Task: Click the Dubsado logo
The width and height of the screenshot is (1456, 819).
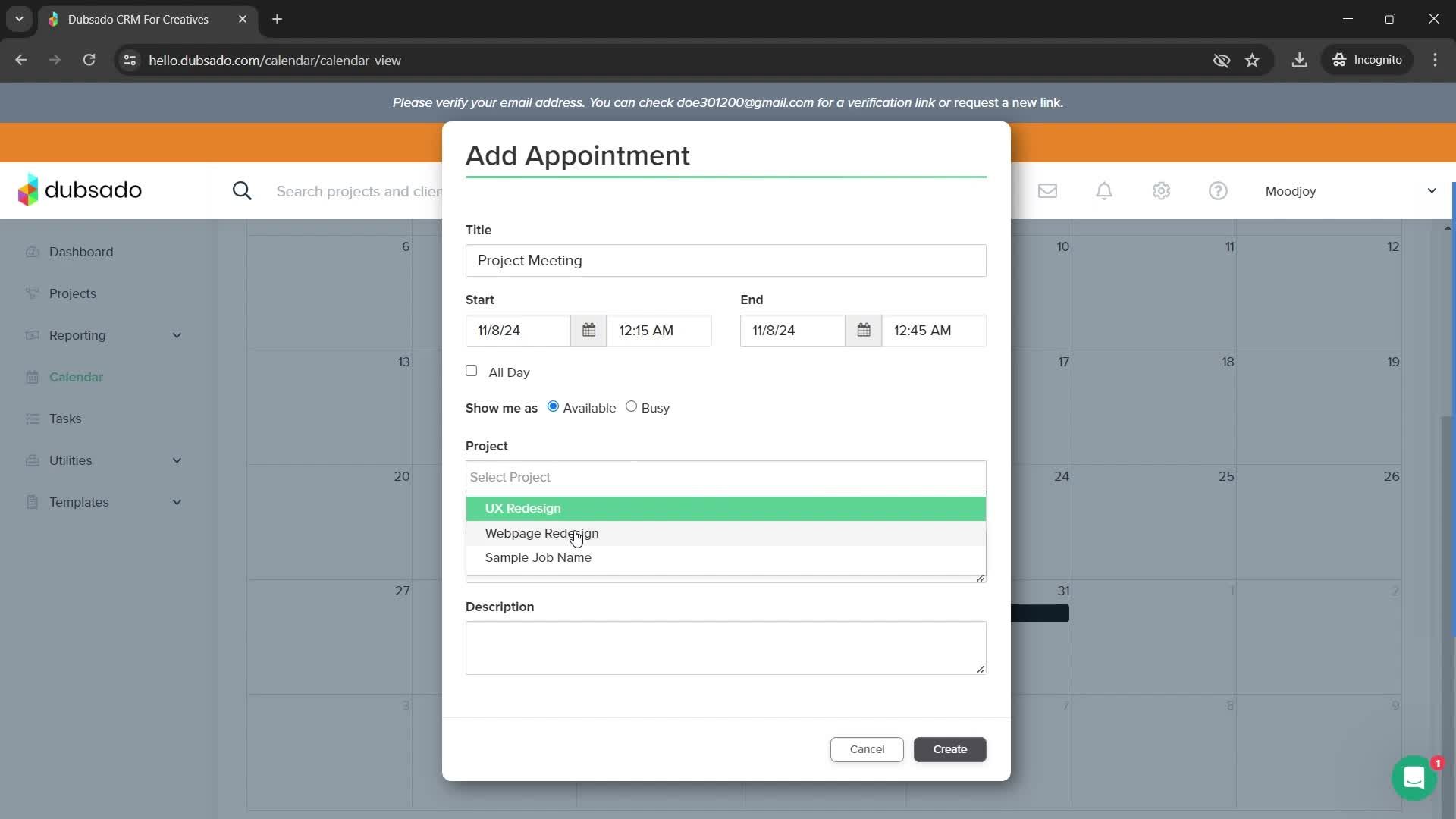Action: [80, 190]
